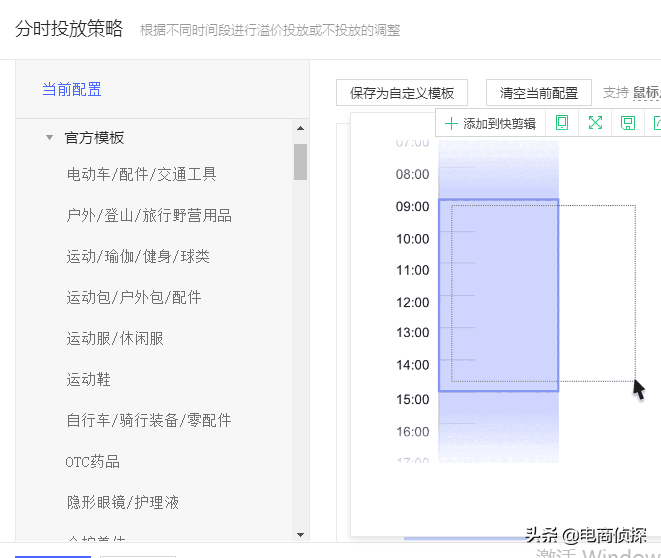This screenshot has height=558, width=661.
Task: Click 清空当前配置 button
Action: [x=539, y=93]
